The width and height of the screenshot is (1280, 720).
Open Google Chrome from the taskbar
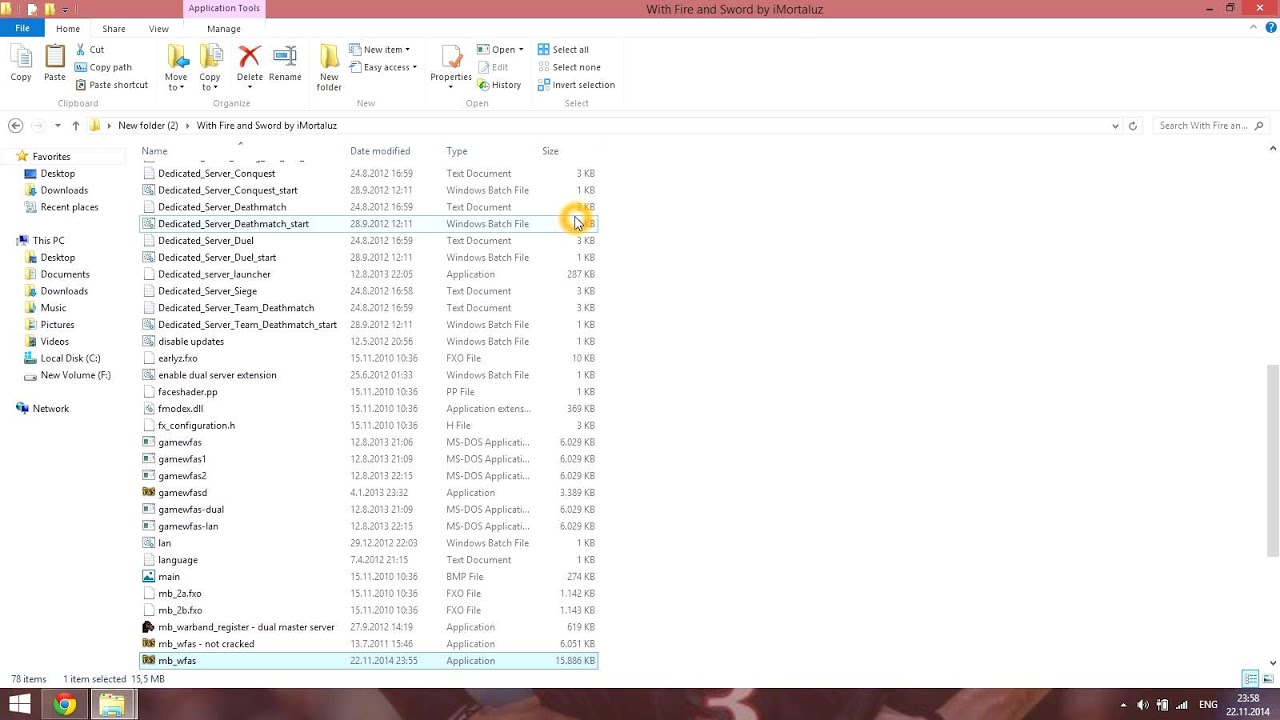[x=65, y=705]
